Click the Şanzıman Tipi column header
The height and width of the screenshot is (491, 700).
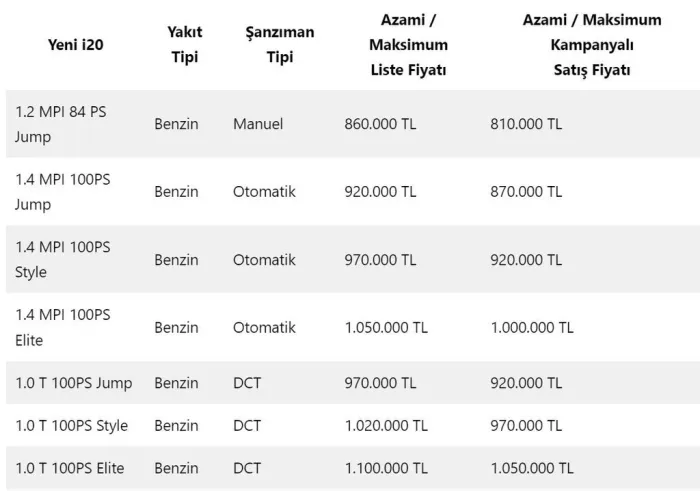click(279, 44)
